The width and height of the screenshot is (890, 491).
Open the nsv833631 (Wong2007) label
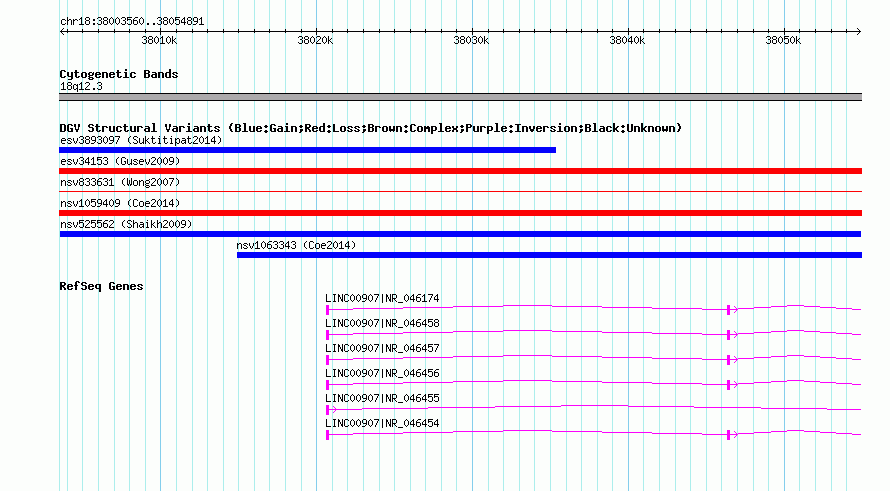120,182
